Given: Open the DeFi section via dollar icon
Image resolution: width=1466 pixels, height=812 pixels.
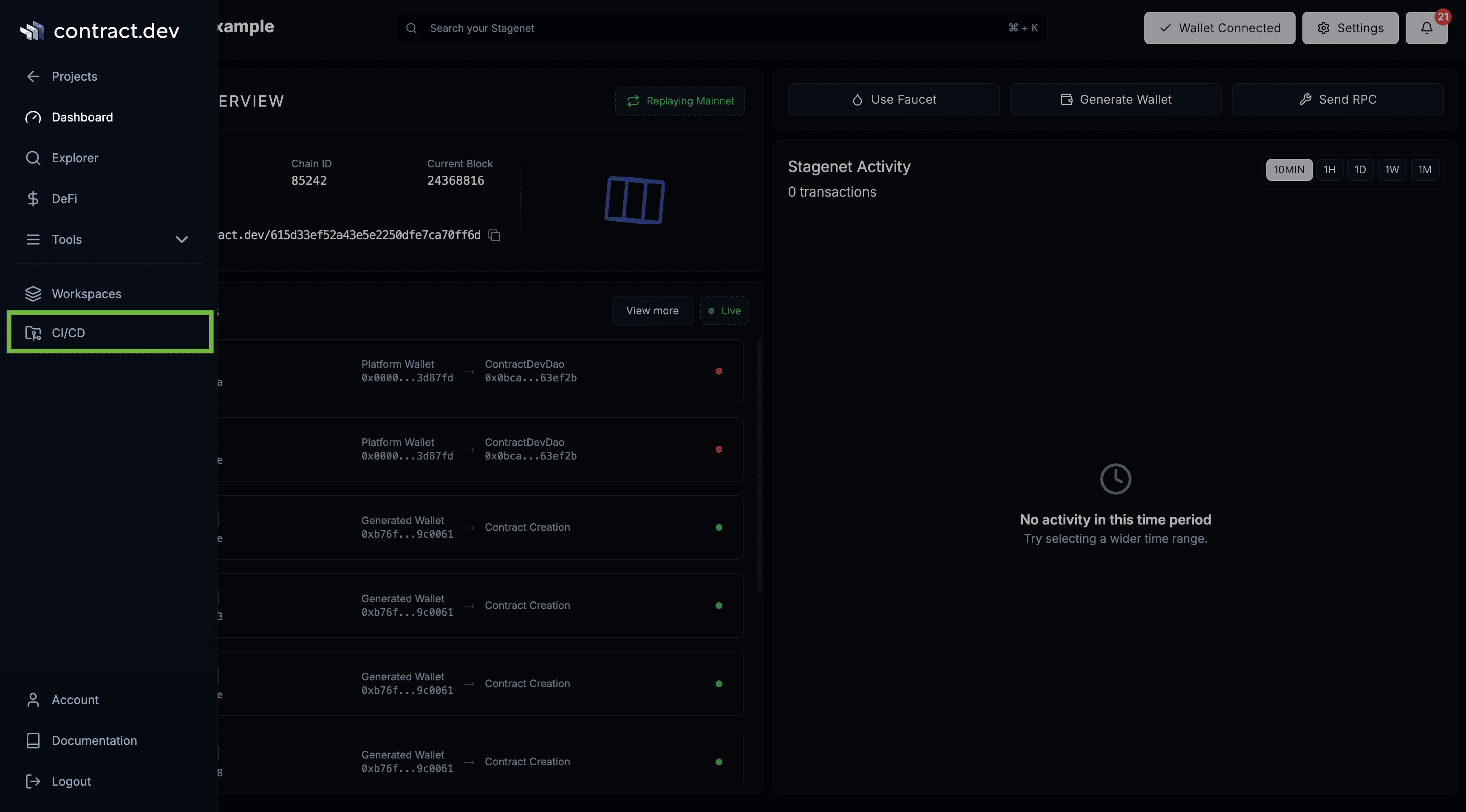Looking at the screenshot, I should (32, 198).
